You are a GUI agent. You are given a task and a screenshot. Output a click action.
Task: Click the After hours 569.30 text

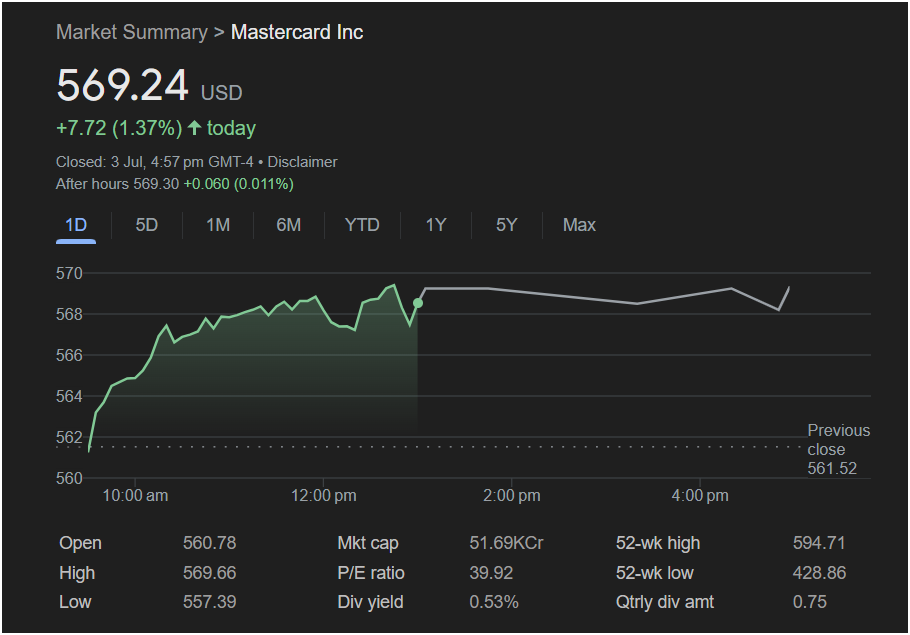(x=117, y=184)
